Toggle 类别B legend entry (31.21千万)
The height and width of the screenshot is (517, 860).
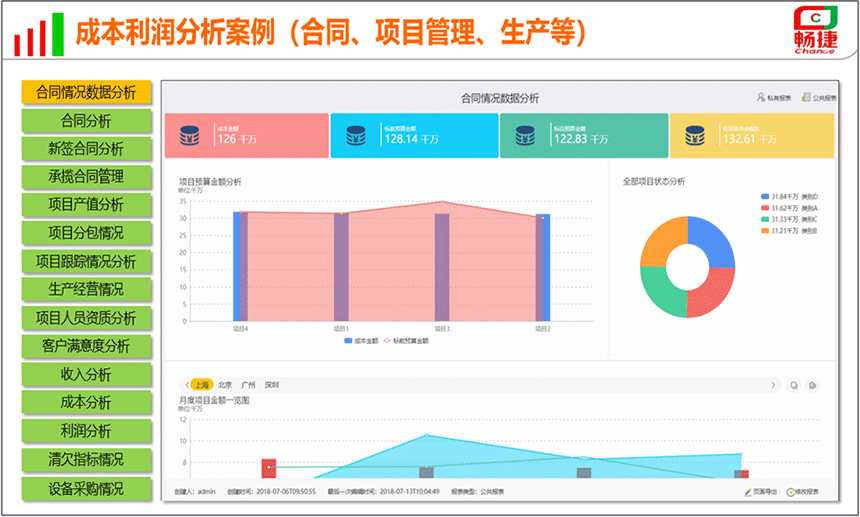790,231
